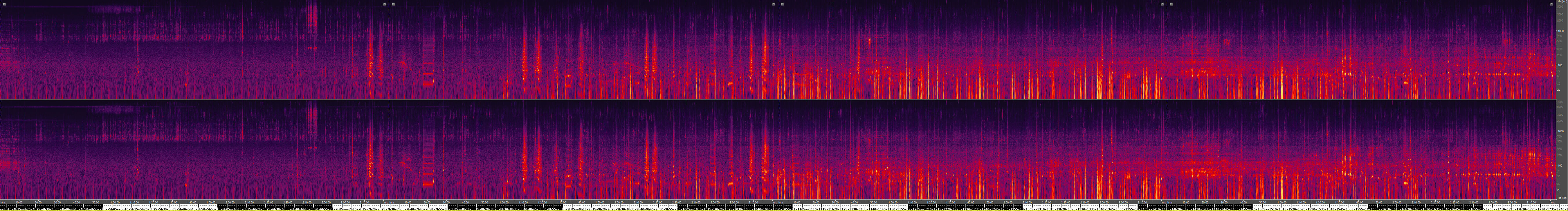Click the second clip's fade-out handle

tap(773, 4)
